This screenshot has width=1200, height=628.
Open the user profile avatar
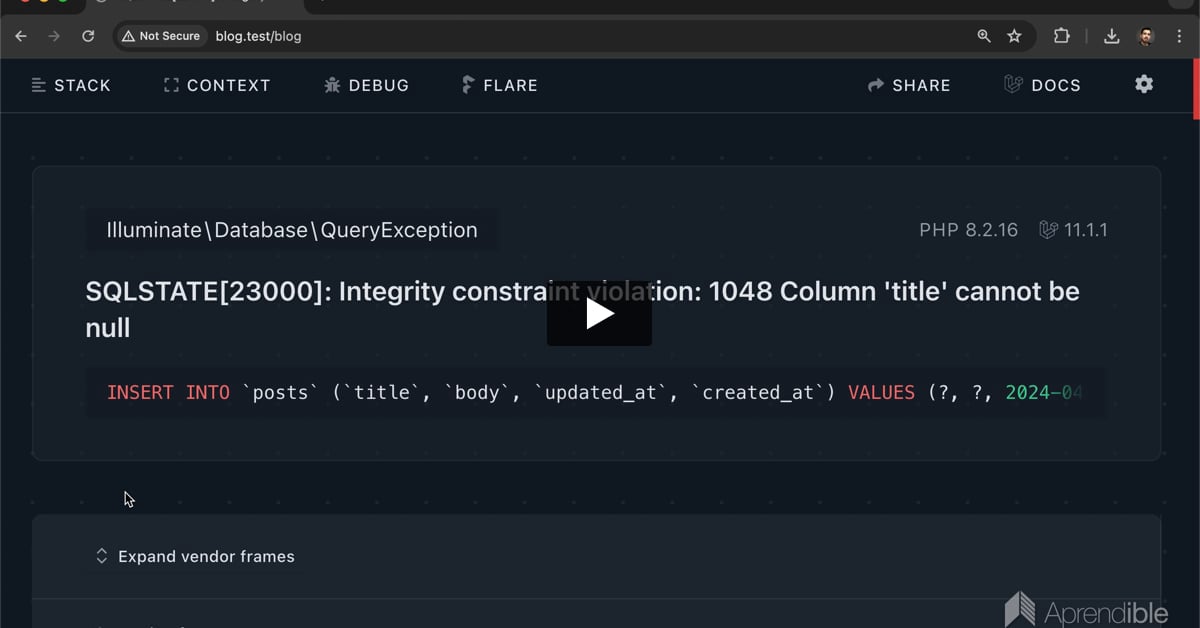(x=1146, y=36)
